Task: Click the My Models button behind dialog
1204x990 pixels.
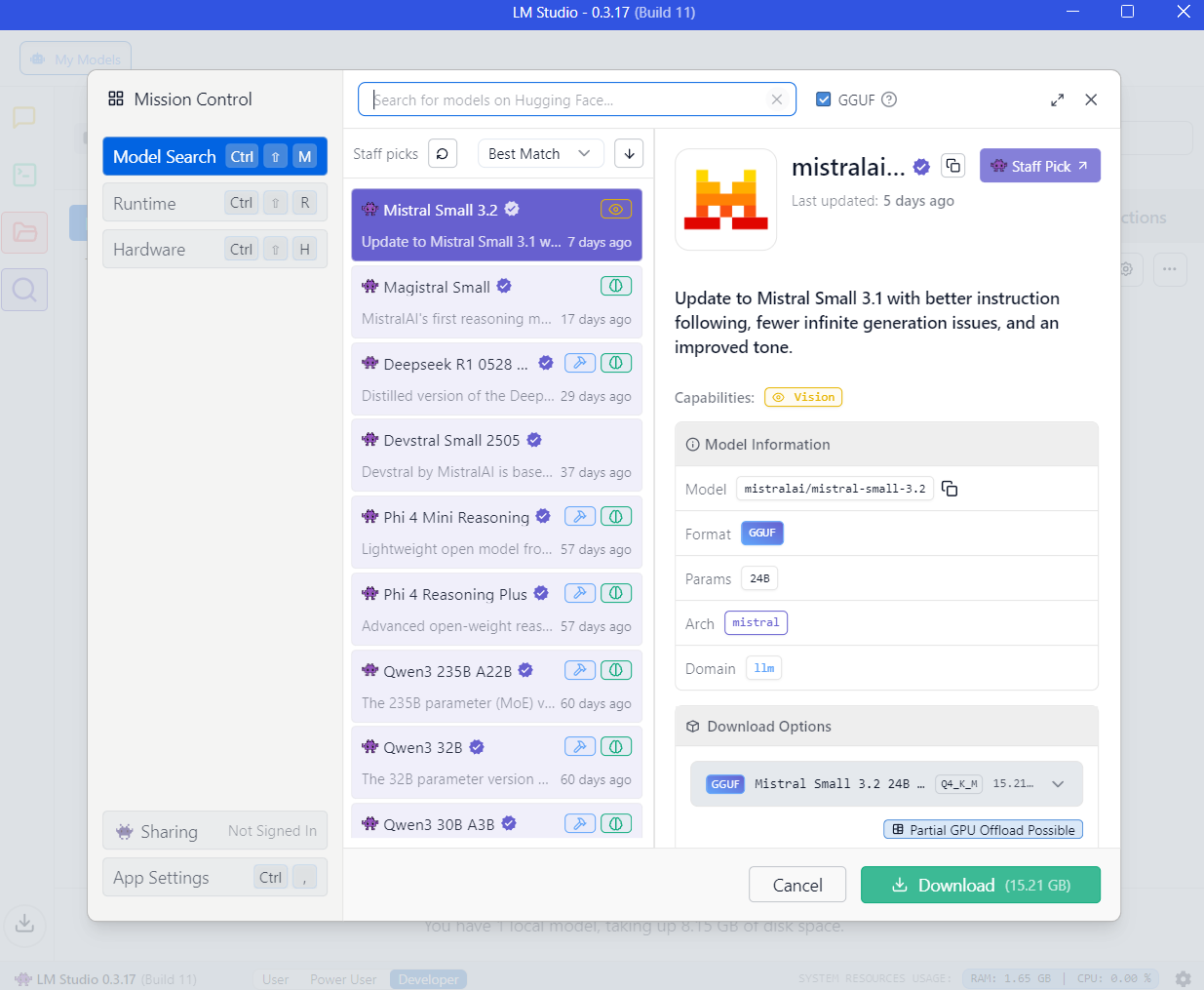Action: [x=76, y=59]
